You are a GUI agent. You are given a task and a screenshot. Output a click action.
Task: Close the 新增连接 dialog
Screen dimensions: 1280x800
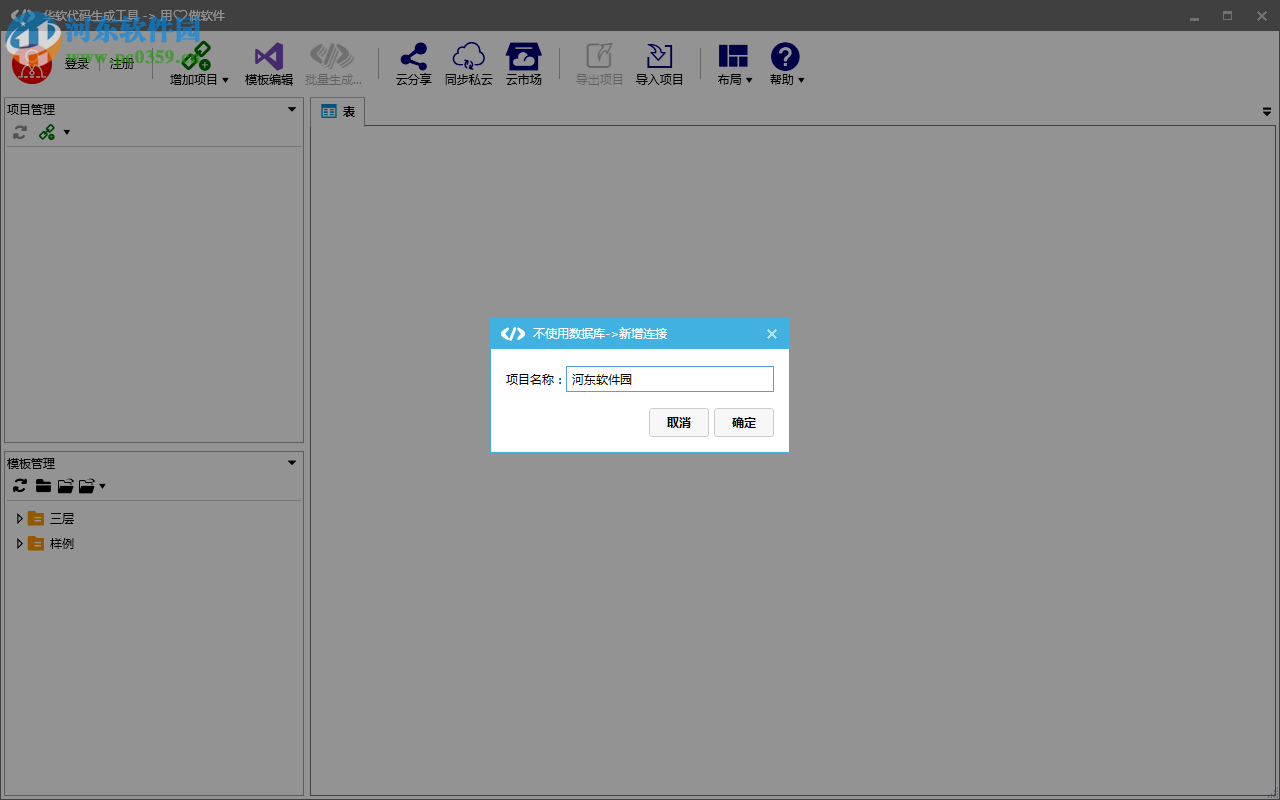(772, 334)
